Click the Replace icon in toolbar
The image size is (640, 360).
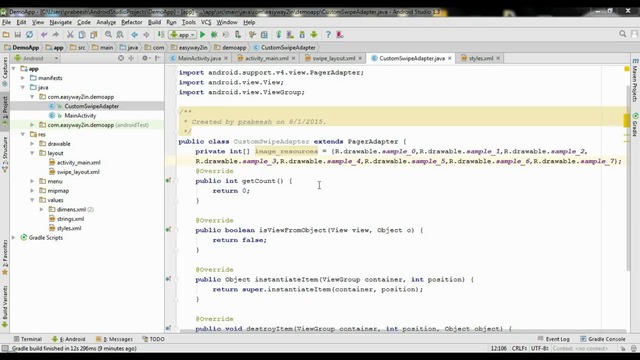[x=120, y=35]
